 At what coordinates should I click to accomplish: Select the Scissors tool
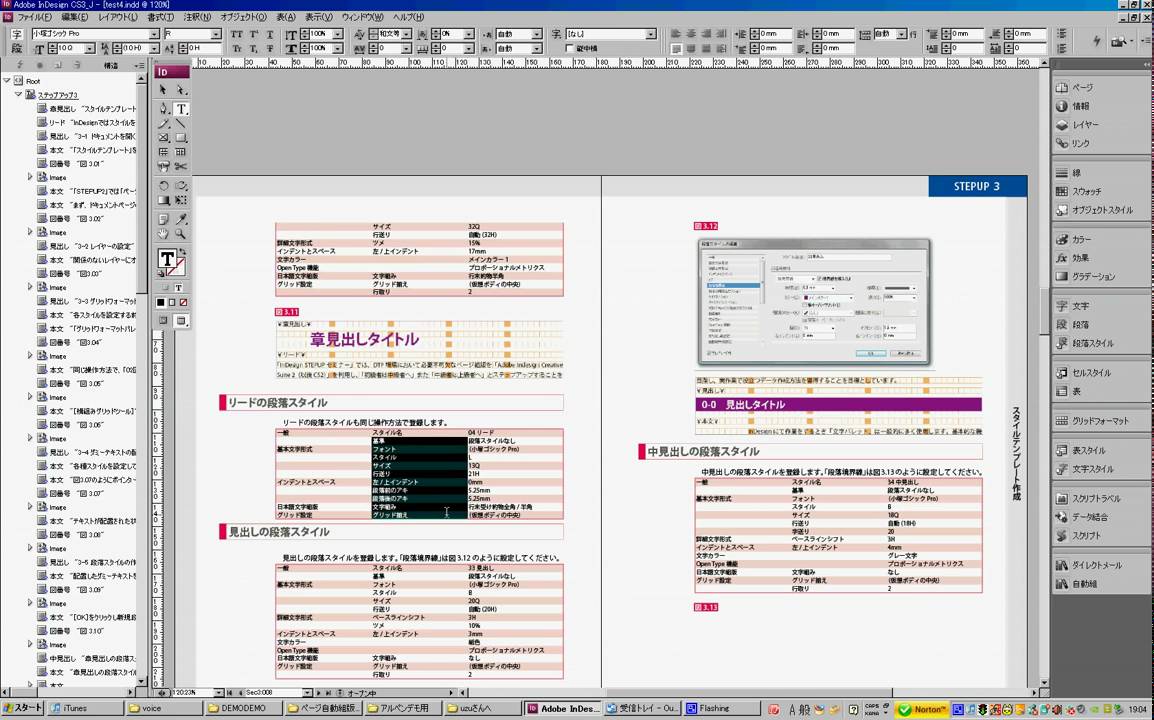[x=181, y=166]
